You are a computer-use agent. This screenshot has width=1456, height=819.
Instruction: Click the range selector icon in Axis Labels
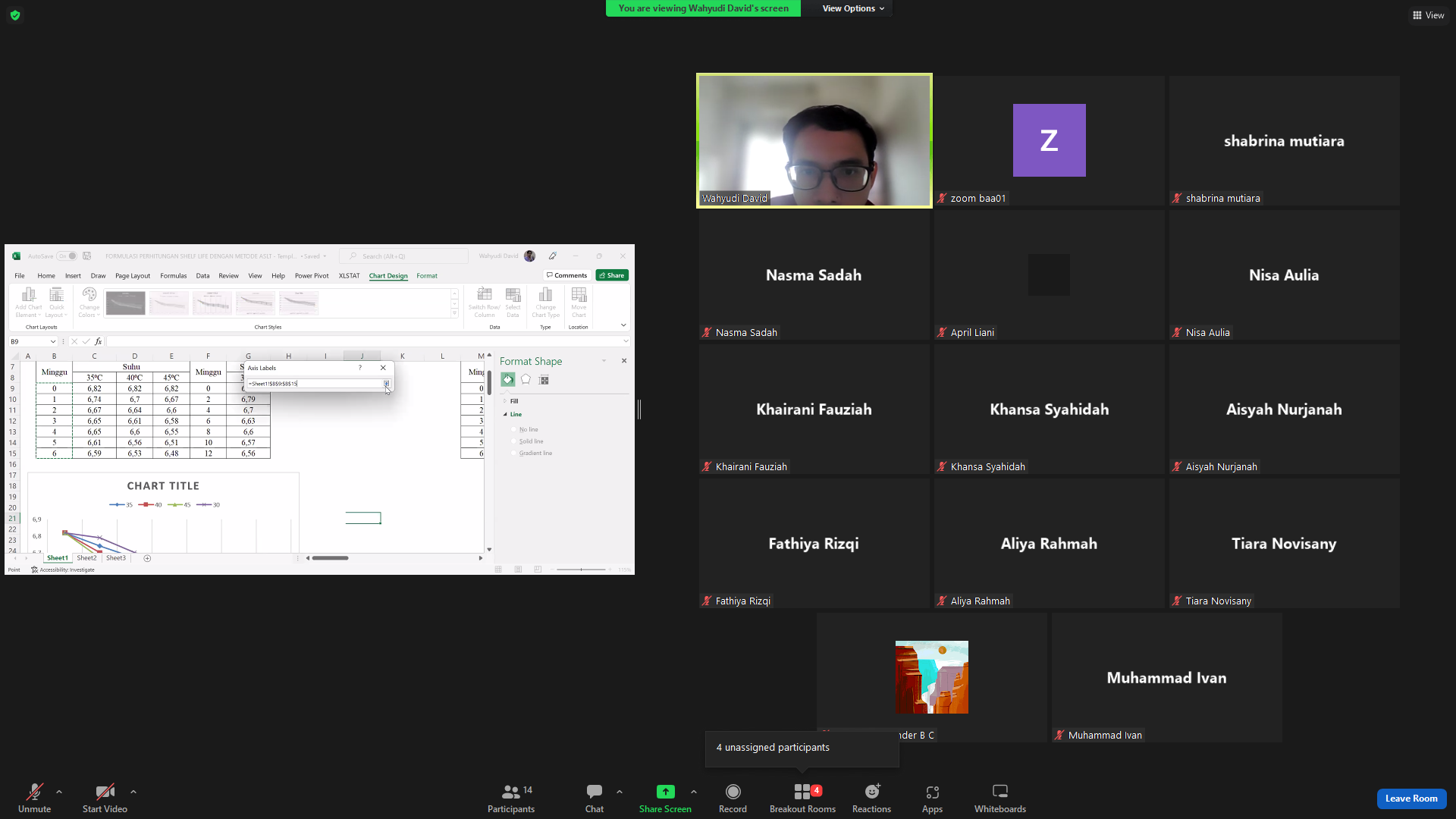pyautogui.click(x=386, y=384)
